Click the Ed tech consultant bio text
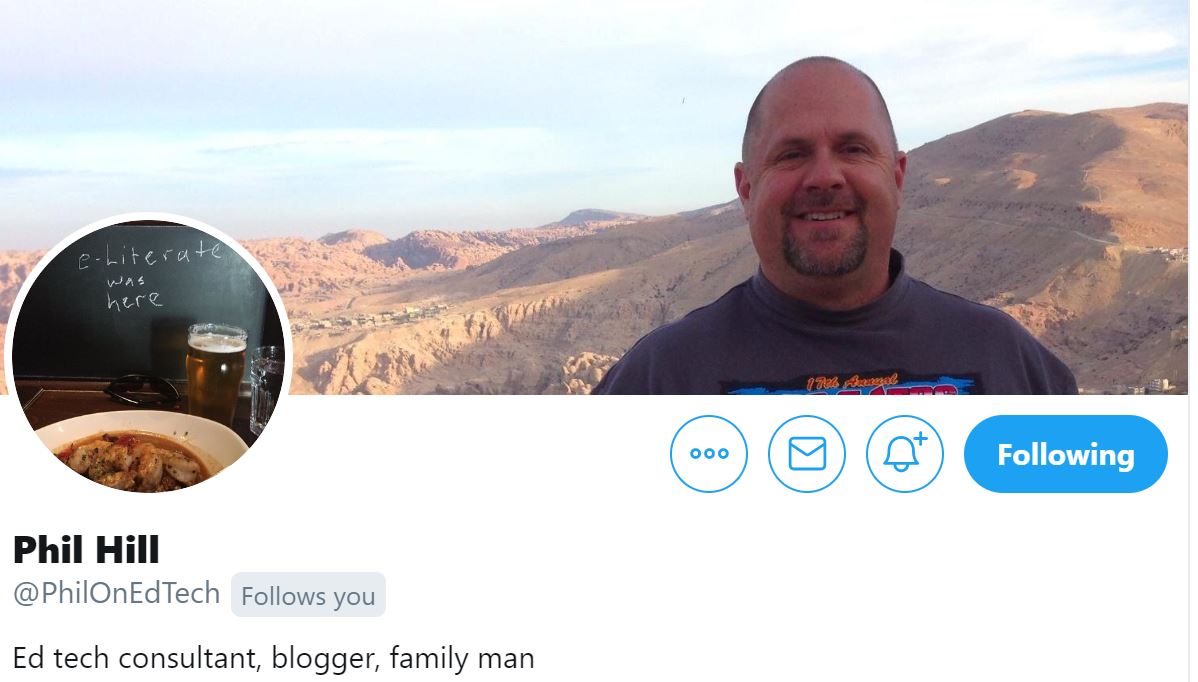The image size is (1198, 682). tap(274, 658)
